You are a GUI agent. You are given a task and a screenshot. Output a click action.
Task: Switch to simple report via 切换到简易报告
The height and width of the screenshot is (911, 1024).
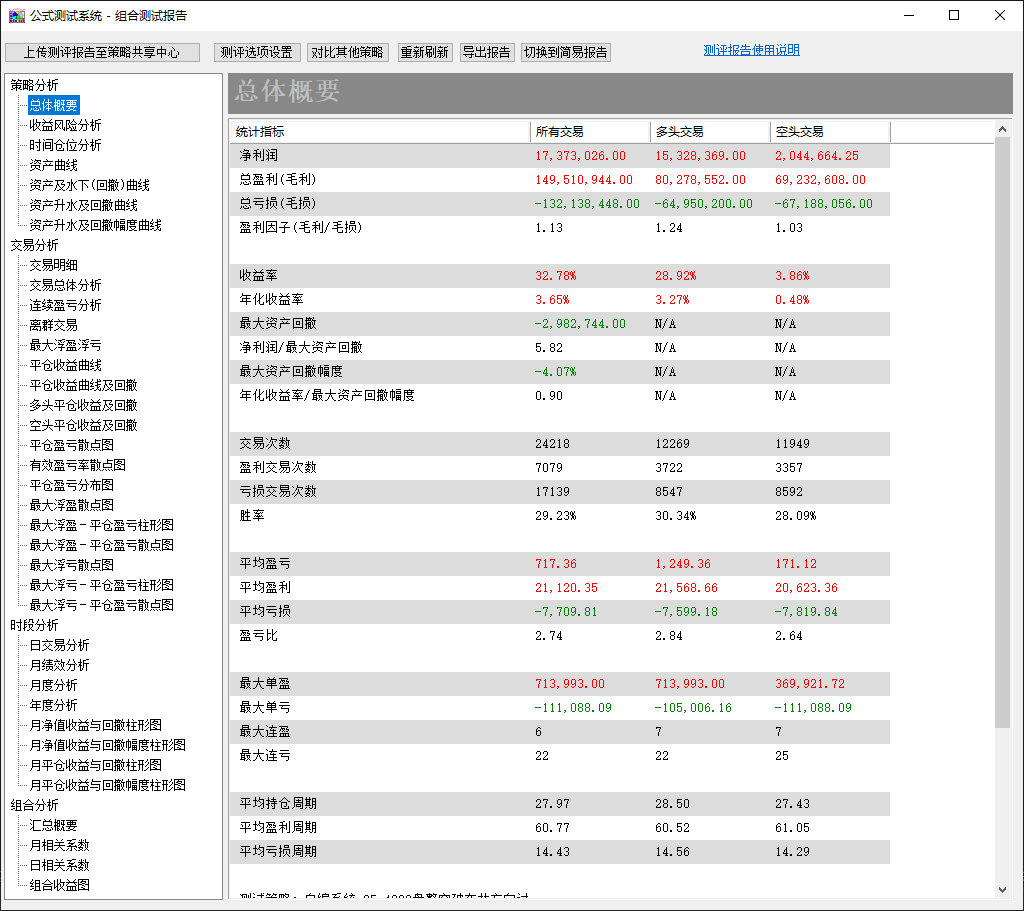[x=566, y=52]
